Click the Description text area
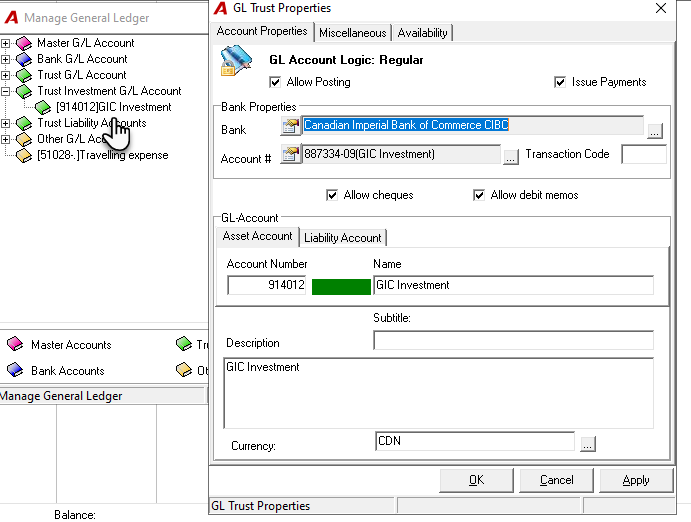Screen dimensions: 691x522 438,393
